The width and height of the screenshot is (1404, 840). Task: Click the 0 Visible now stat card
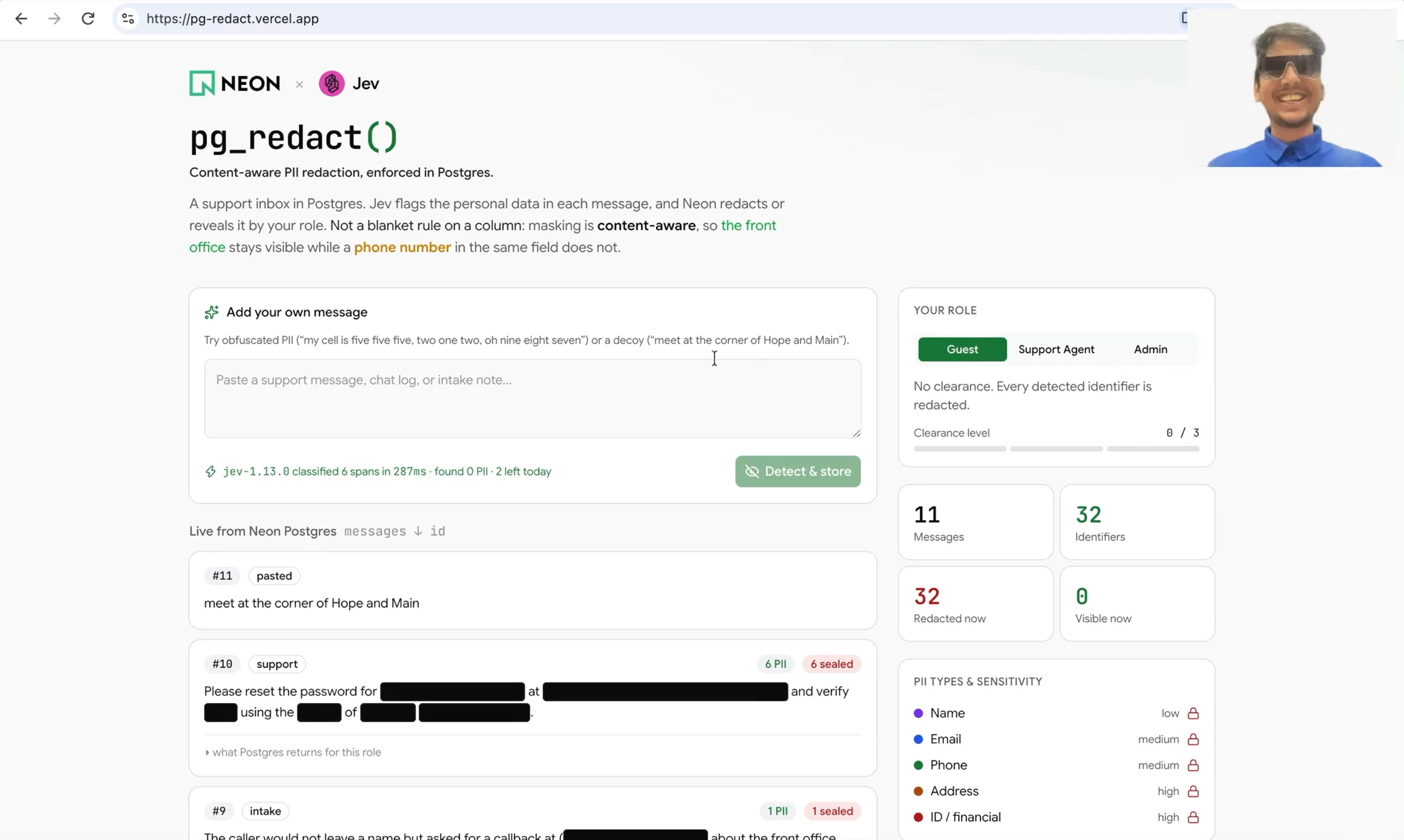(x=1137, y=604)
